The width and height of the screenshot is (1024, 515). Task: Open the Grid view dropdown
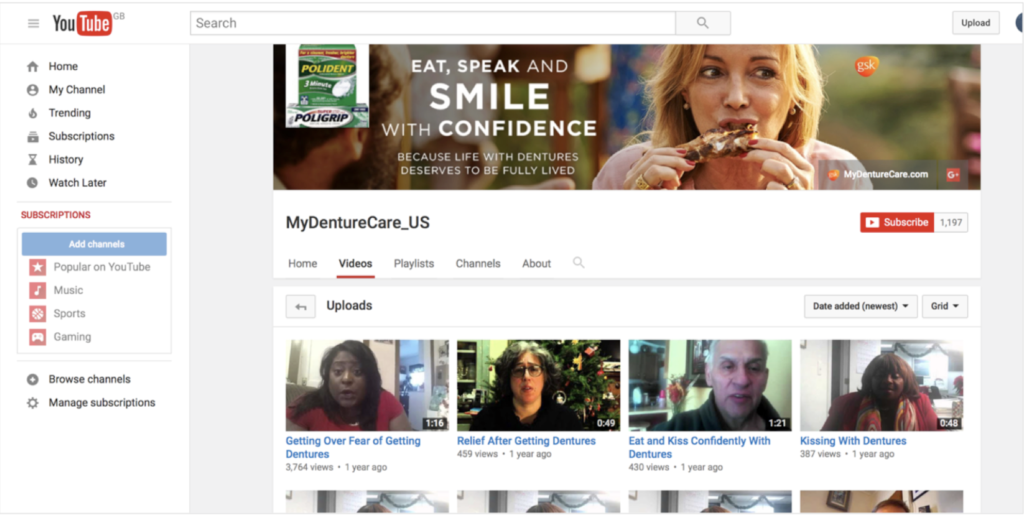pyautogui.click(x=944, y=306)
